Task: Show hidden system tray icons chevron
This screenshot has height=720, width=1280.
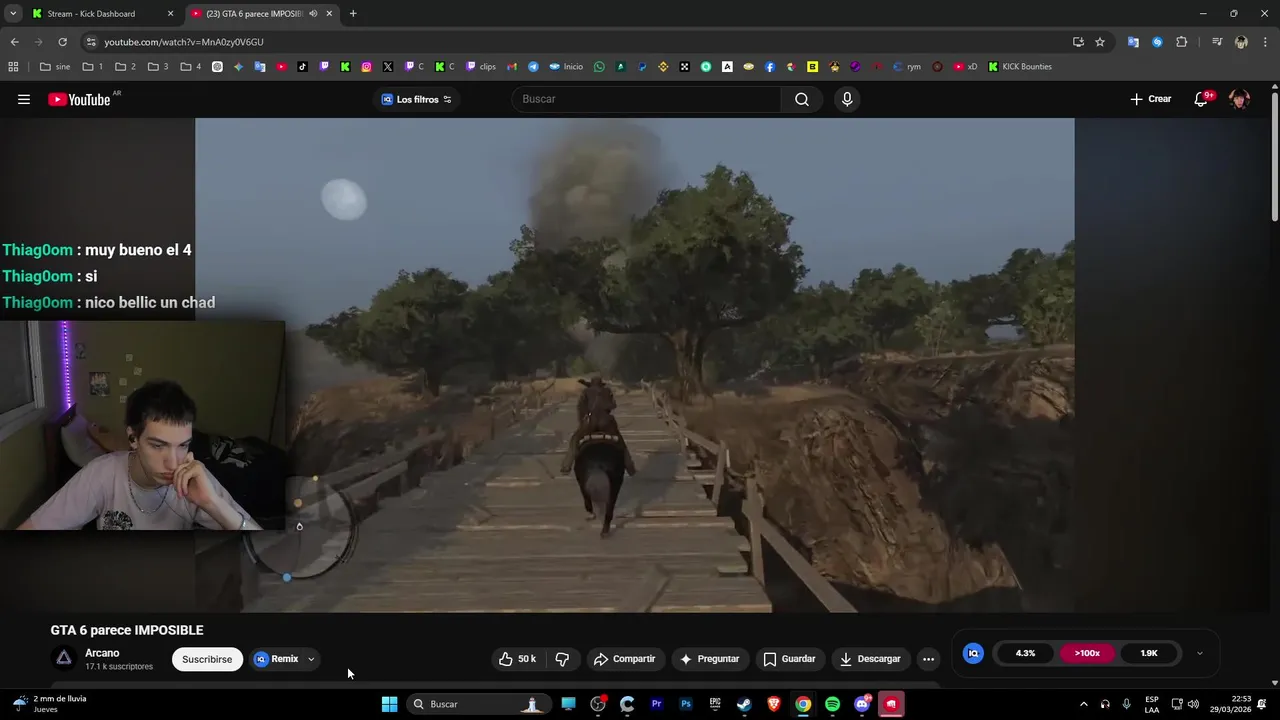Action: 1083,704
